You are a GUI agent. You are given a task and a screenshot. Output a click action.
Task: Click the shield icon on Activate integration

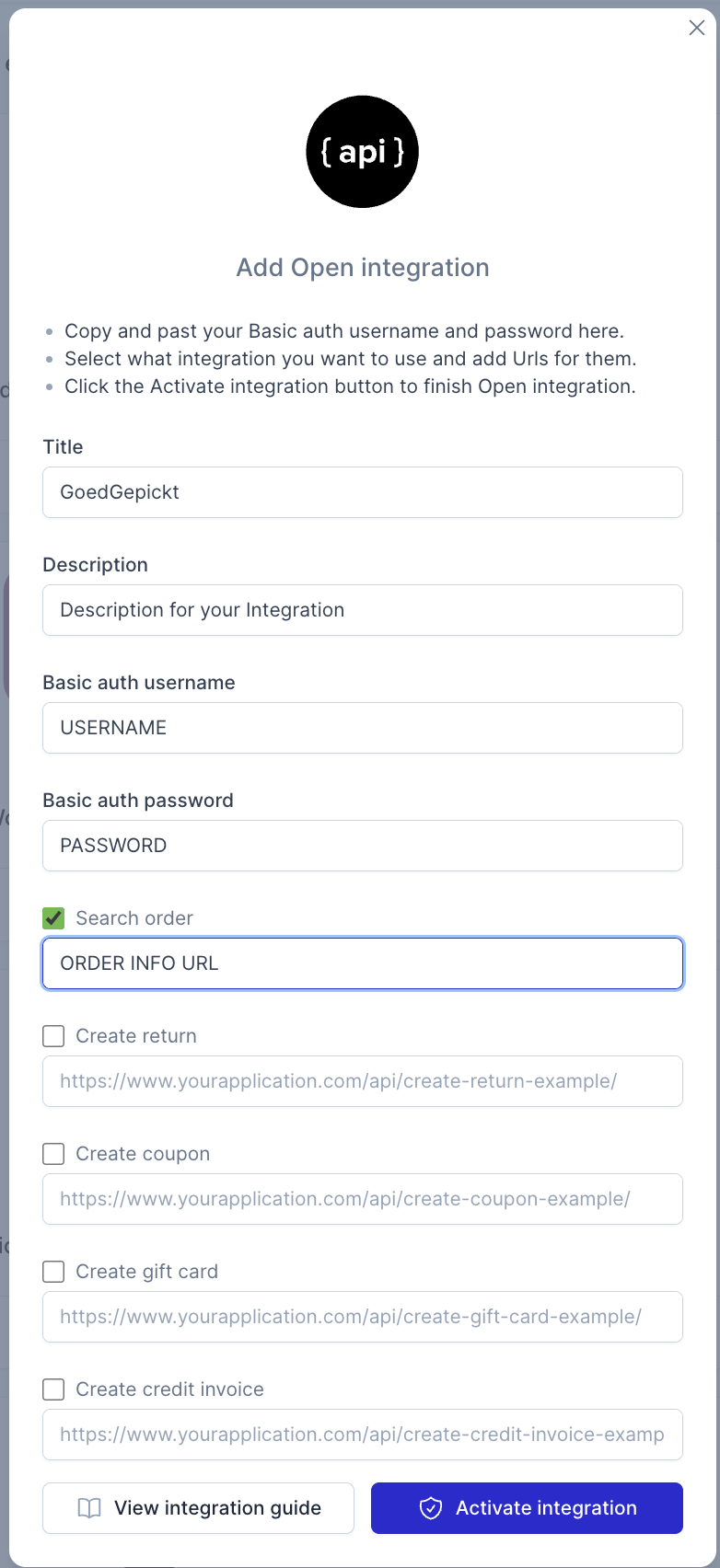[431, 1508]
